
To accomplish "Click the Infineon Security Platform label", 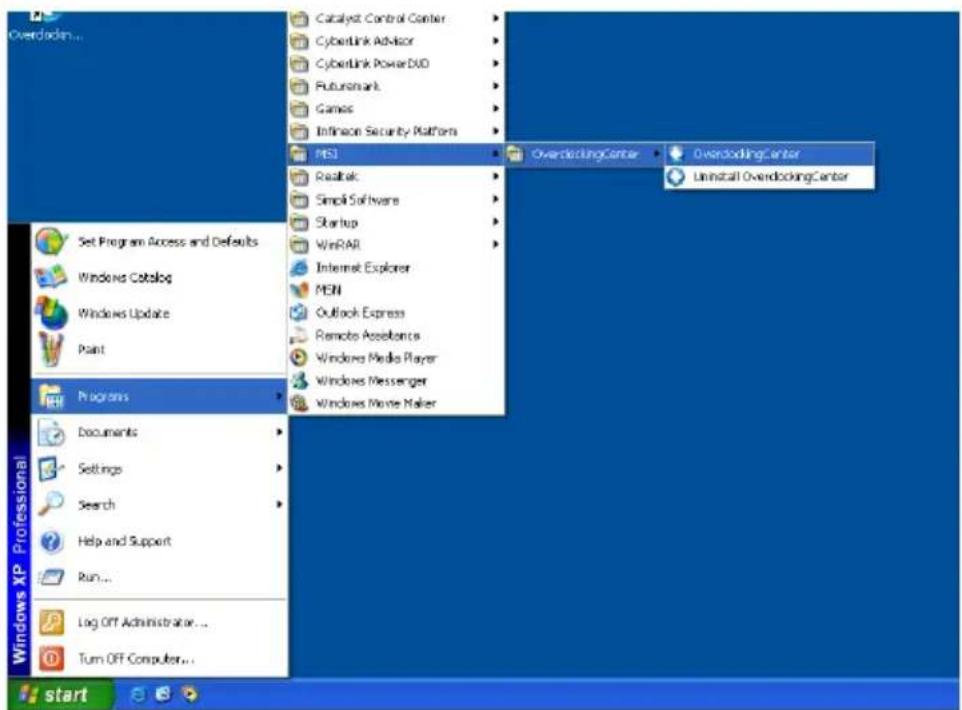I will point(386,131).
